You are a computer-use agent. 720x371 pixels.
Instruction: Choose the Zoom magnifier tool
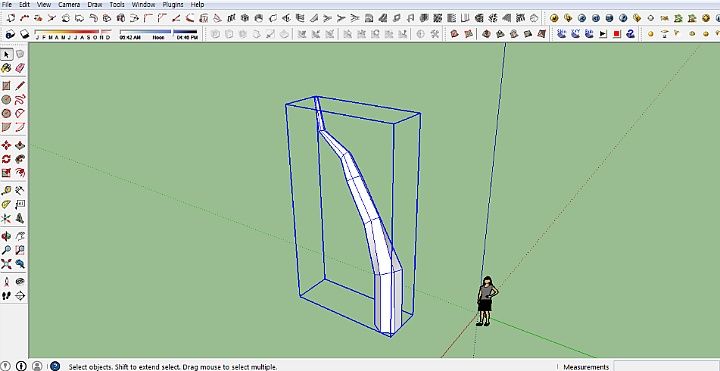click(6, 250)
